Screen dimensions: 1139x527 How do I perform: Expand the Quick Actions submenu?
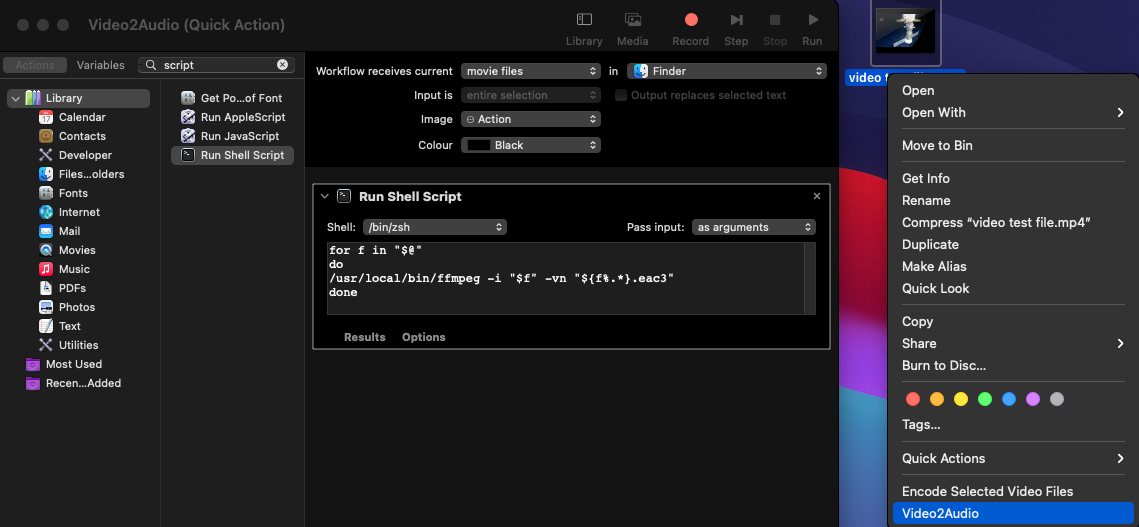(1013, 459)
